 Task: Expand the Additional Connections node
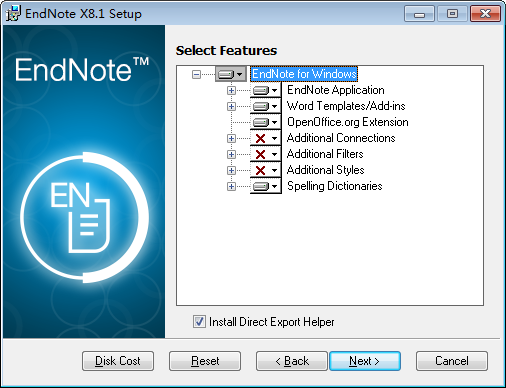231,138
